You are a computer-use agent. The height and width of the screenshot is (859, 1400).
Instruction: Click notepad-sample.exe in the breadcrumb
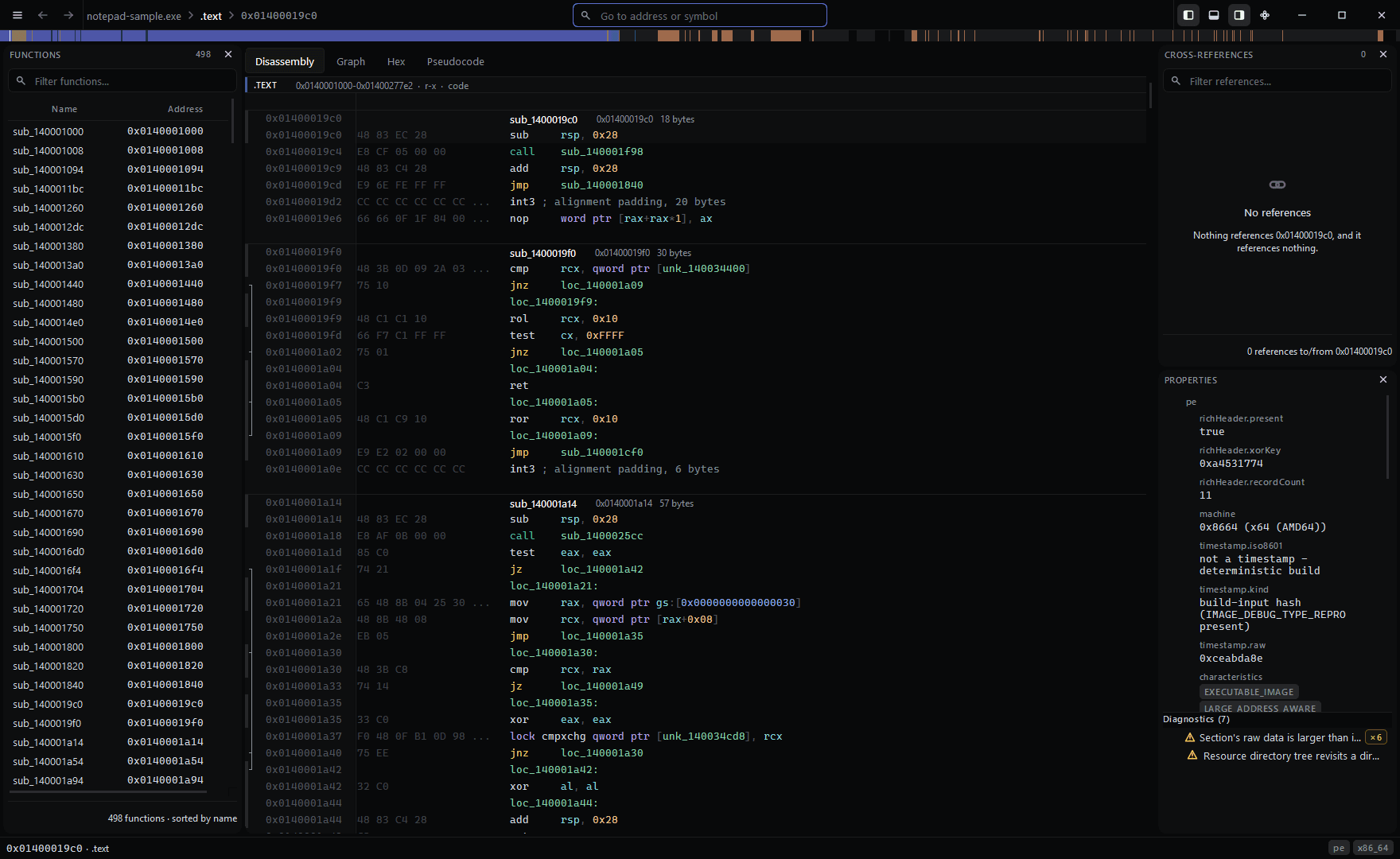(x=134, y=16)
